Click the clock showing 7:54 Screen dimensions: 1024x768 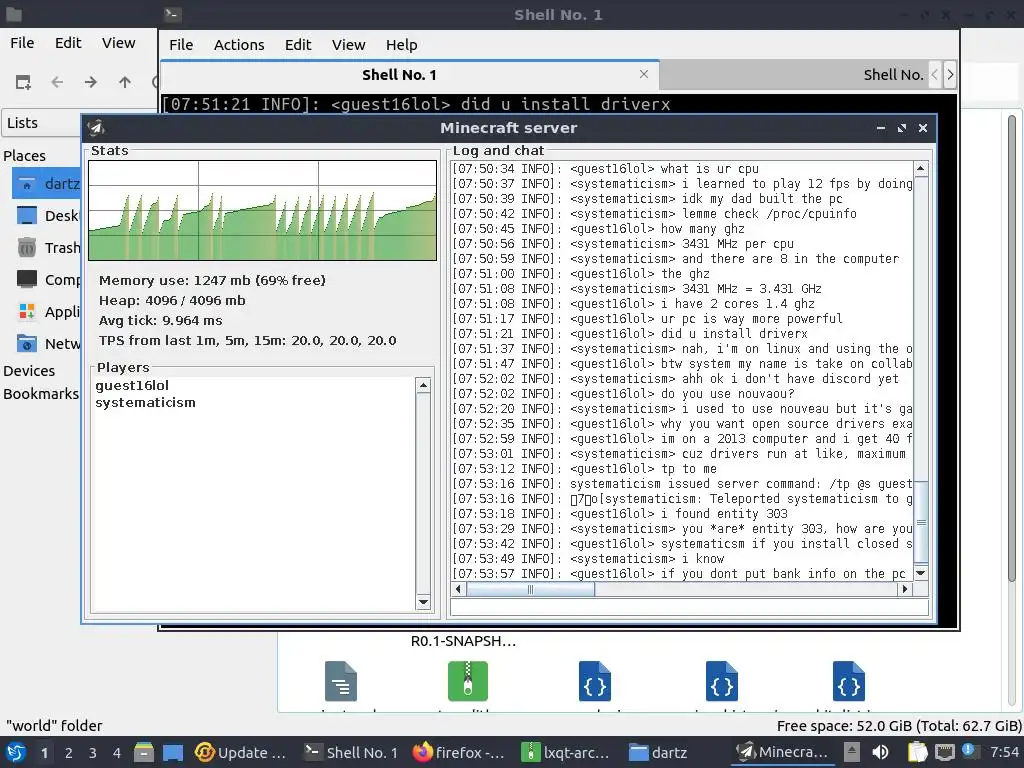1004,752
